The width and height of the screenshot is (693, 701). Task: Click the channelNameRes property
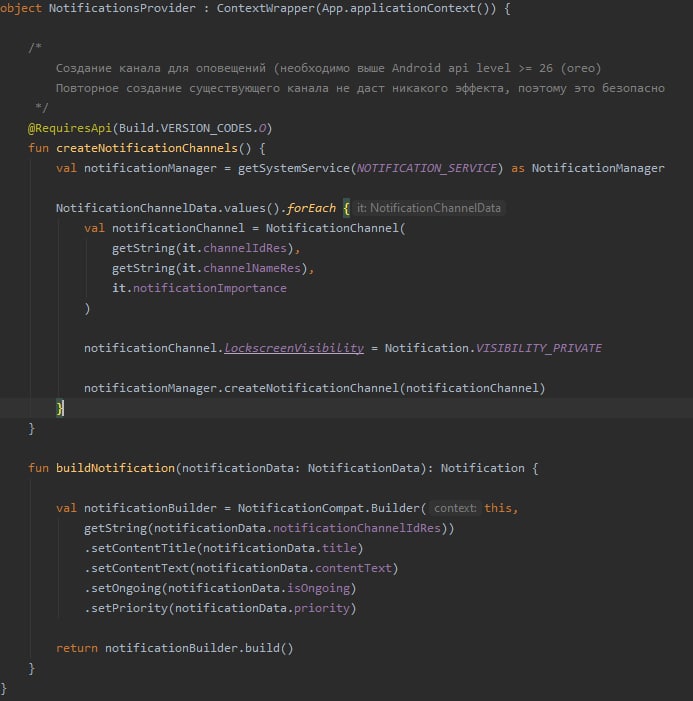pos(252,268)
